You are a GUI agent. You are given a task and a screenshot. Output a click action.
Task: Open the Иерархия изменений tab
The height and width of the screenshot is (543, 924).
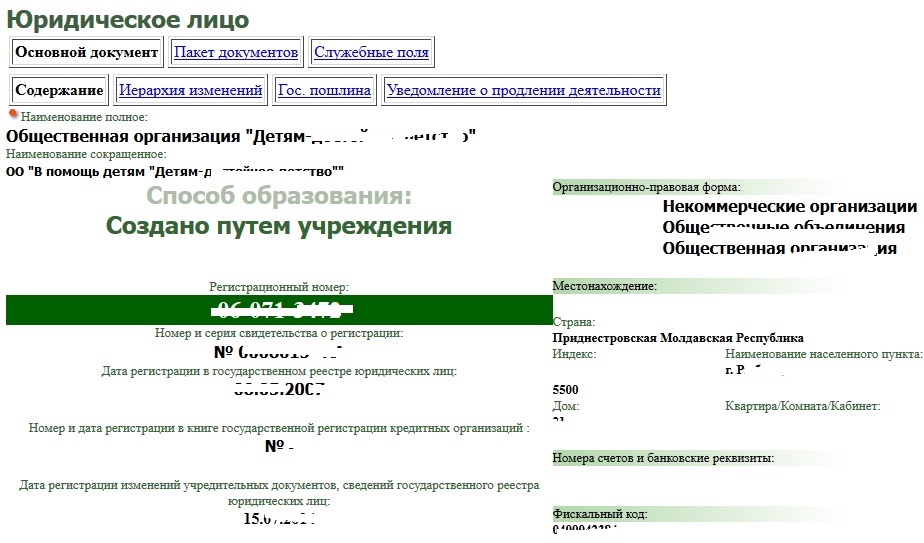click(x=190, y=90)
